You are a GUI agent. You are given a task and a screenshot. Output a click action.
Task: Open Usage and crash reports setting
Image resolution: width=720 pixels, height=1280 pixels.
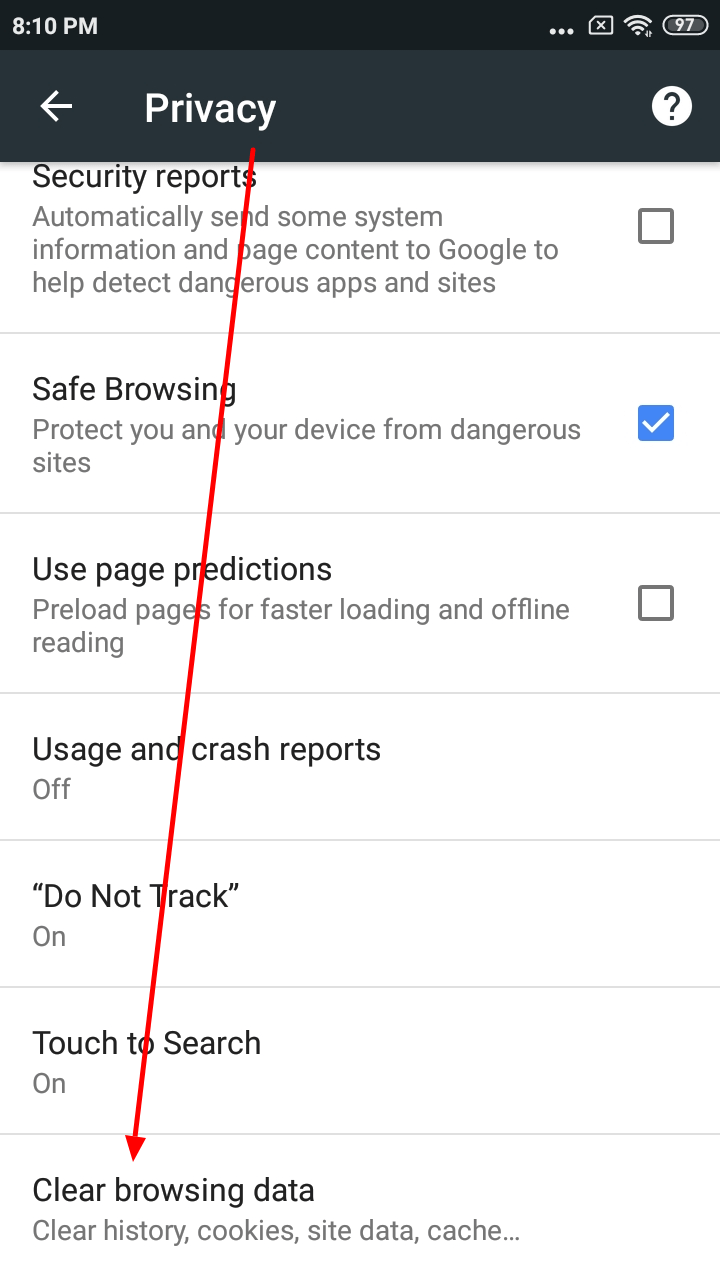click(360, 767)
